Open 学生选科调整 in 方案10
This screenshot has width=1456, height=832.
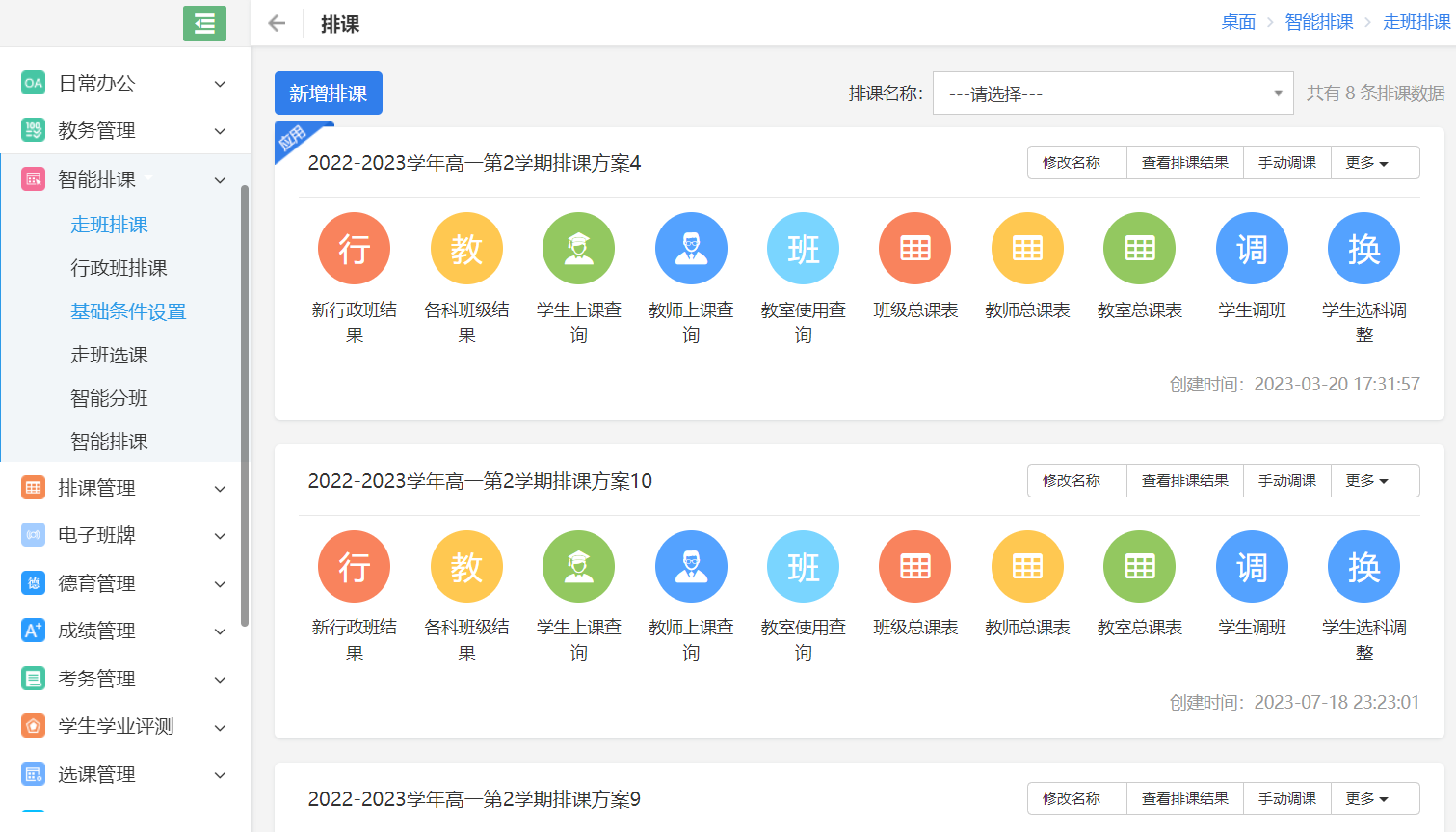point(1364,567)
